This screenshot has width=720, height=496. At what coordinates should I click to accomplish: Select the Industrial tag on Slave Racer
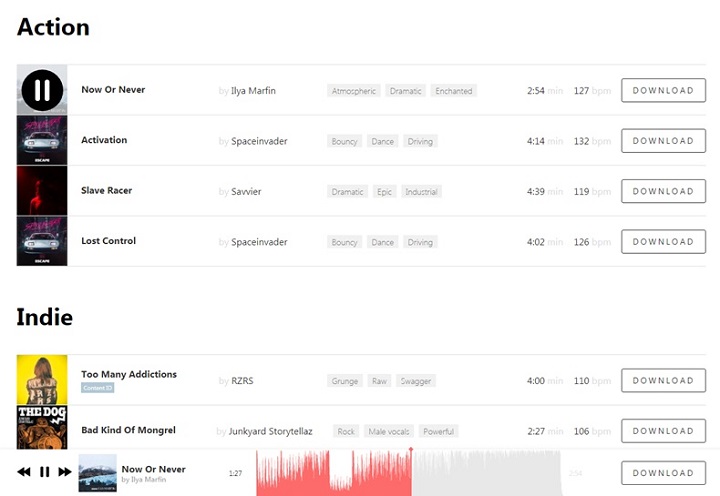(x=422, y=192)
